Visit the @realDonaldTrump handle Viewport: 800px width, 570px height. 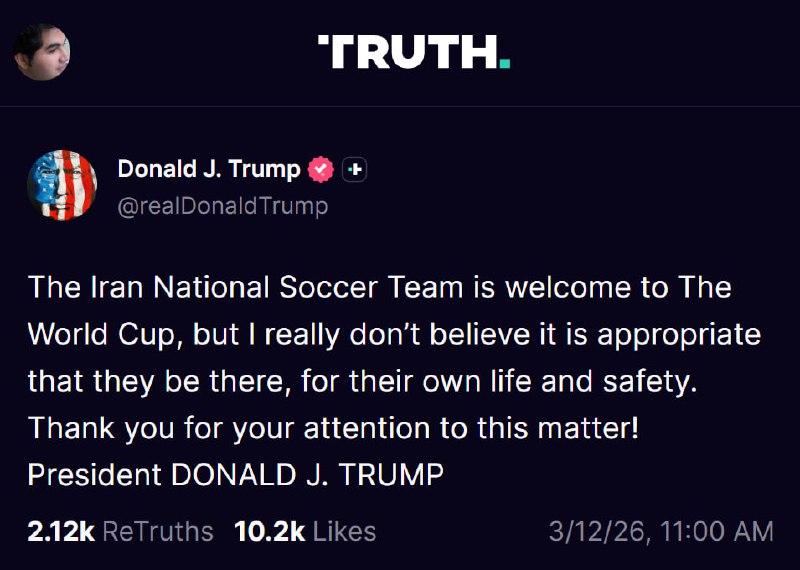(222, 206)
